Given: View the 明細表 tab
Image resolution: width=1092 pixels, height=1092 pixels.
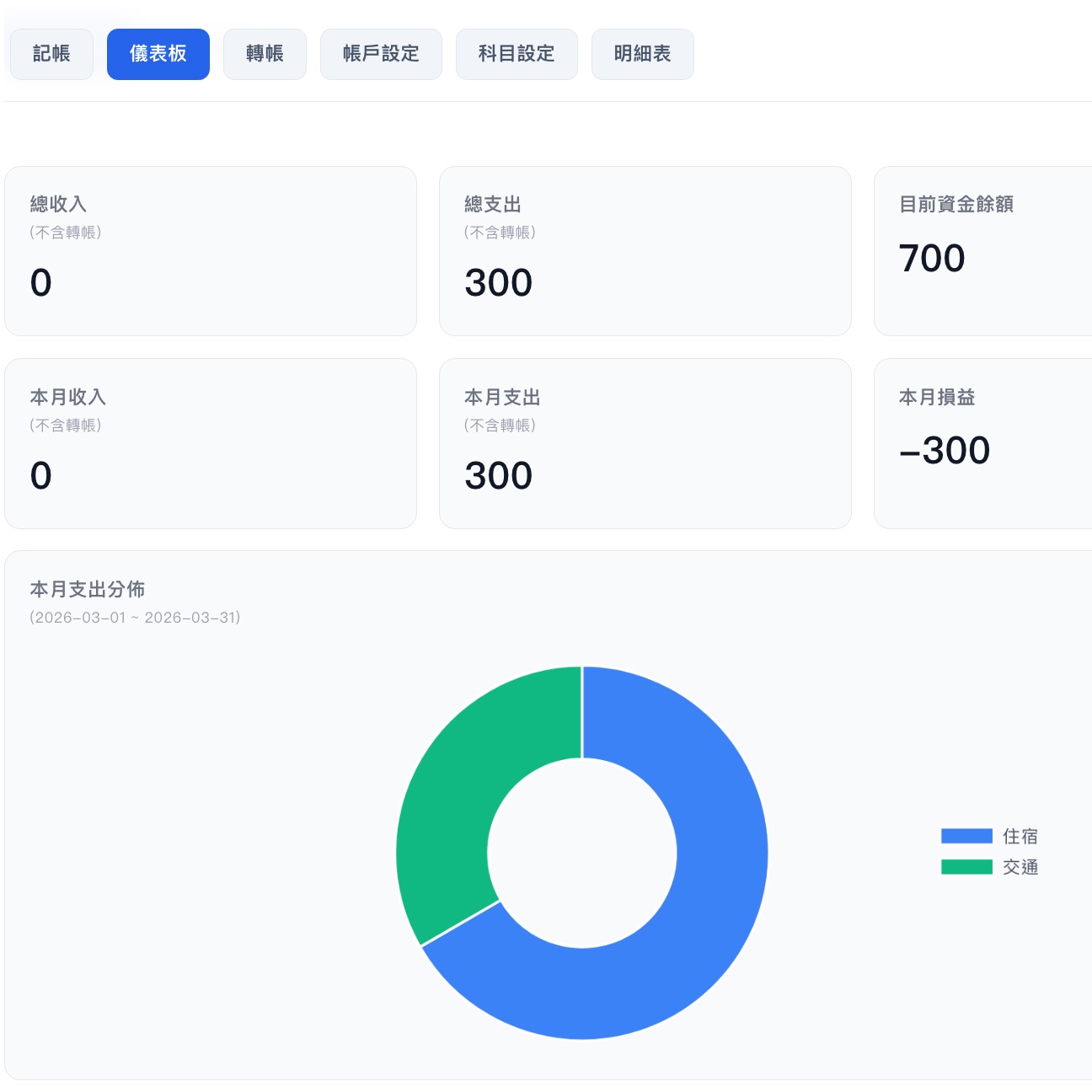Looking at the screenshot, I should point(642,54).
